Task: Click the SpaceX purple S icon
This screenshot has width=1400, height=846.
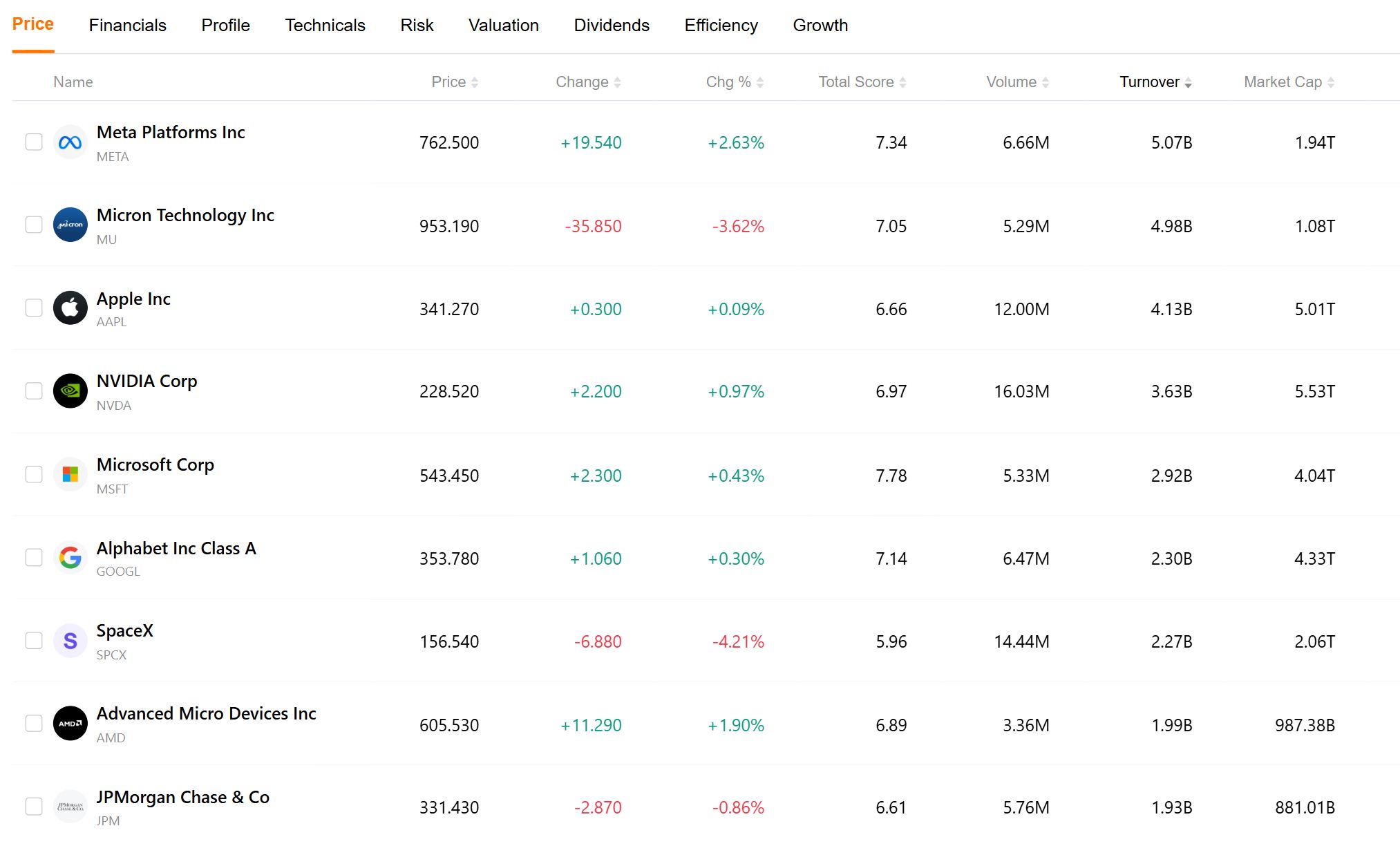Action: point(70,641)
